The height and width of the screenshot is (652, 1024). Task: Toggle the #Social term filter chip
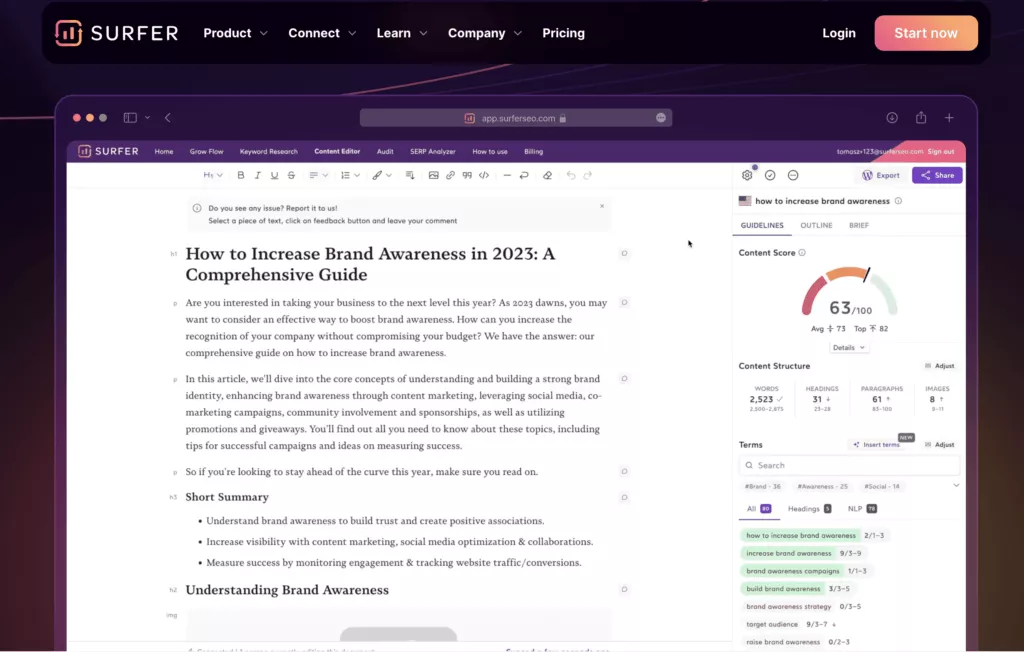(881, 486)
